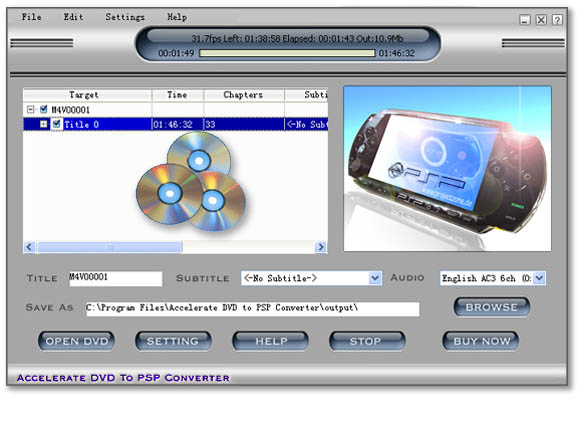Expand the Title 0 tree node
This screenshot has width=578, height=434.
coord(44,124)
